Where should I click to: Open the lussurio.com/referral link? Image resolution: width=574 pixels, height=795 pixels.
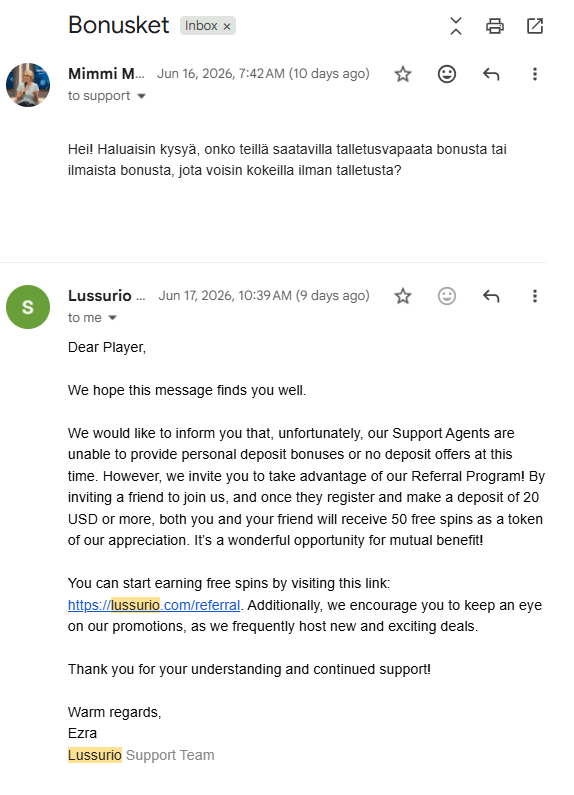coord(154,605)
